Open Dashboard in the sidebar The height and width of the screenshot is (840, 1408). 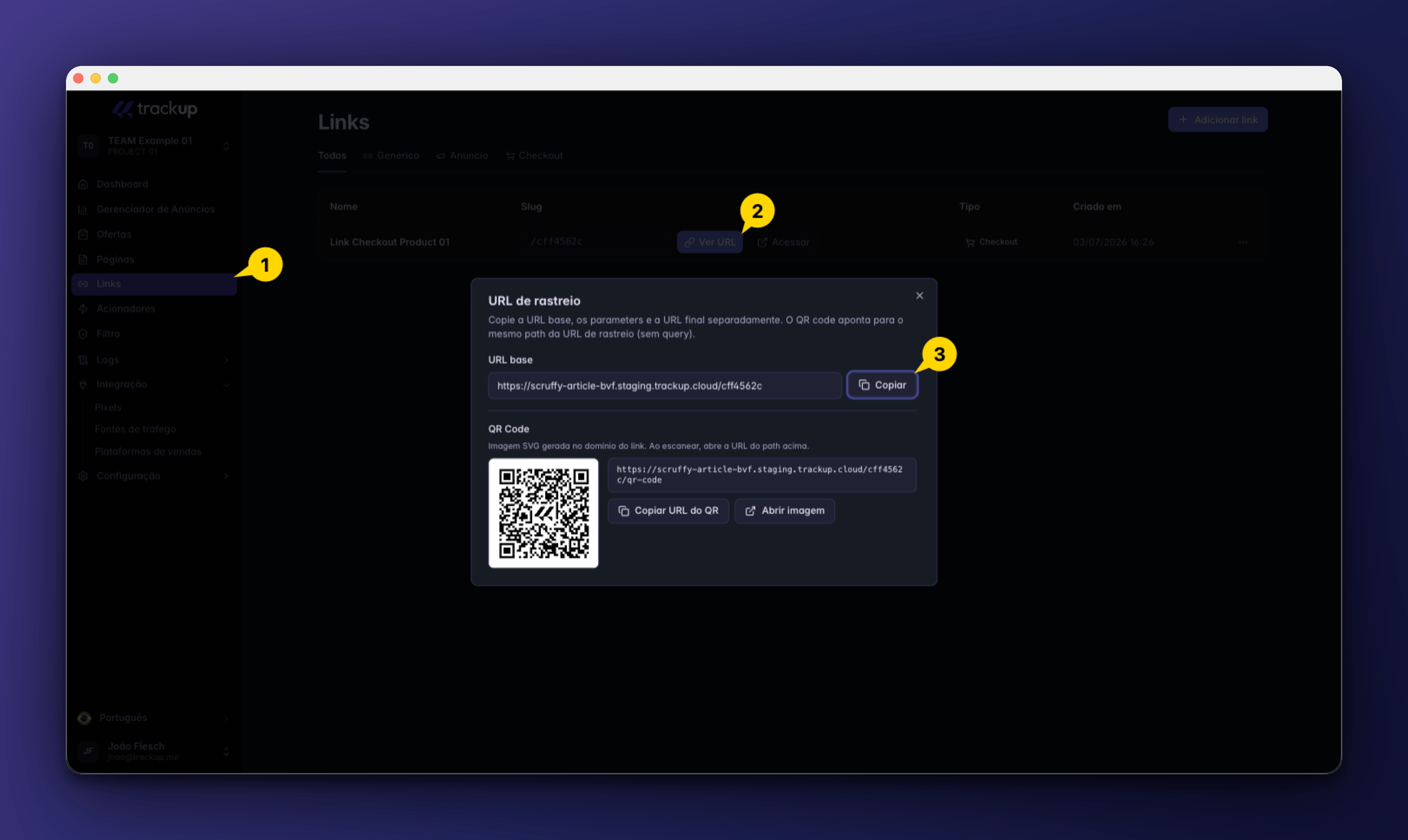[x=154, y=184]
